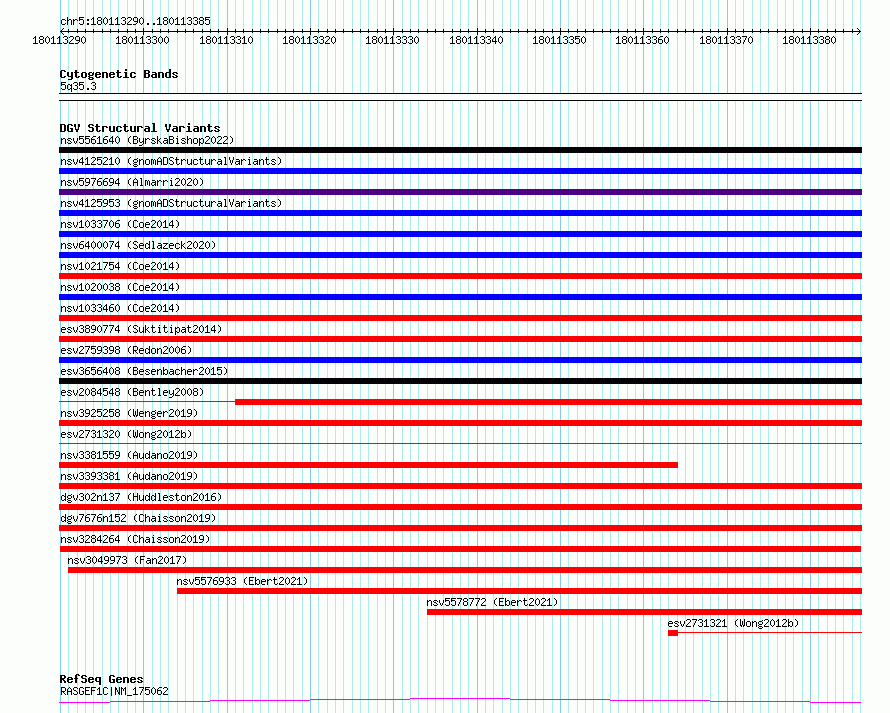Click nsv1020038 (Coe2014) label
The height and width of the screenshot is (713, 890).
point(120,287)
